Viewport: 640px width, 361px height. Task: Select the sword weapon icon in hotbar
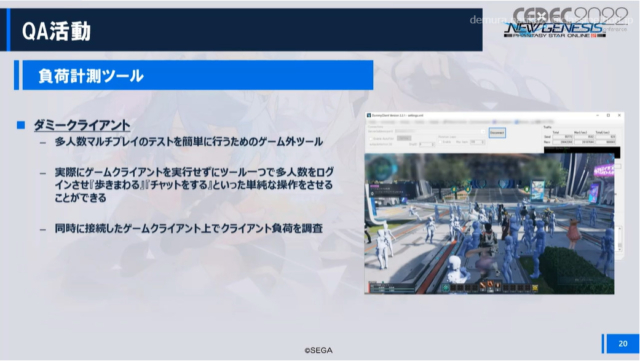click(483, 285)
